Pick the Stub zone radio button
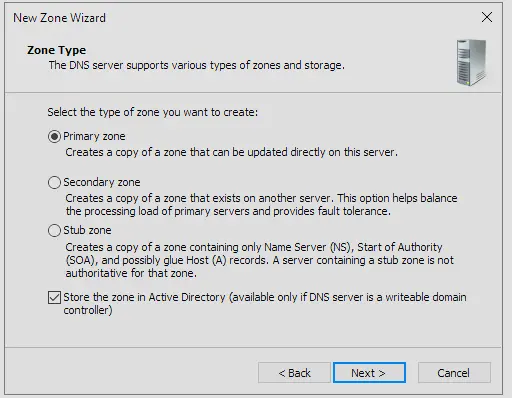This screenshot has height=398, width=512. point(54,230)
